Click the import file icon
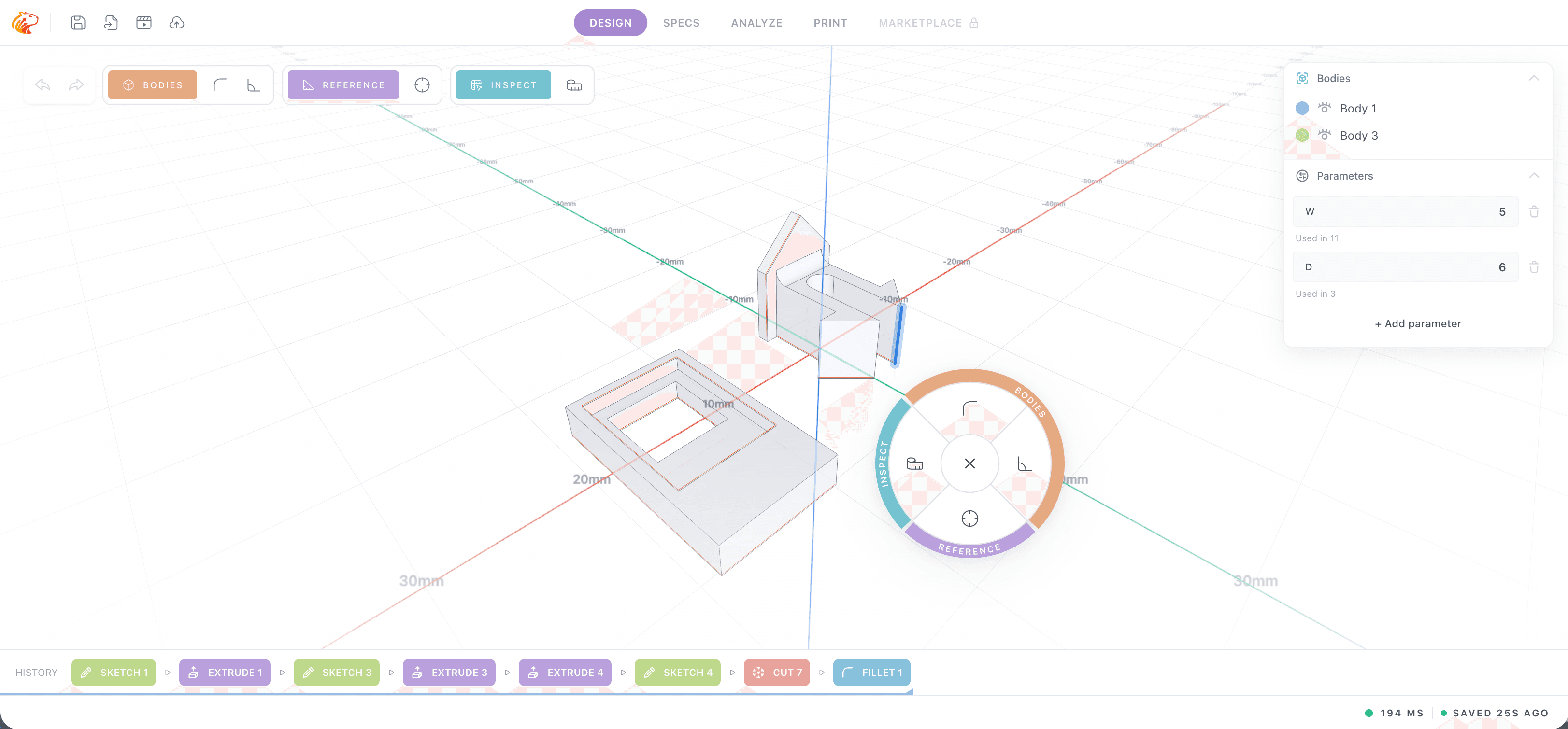1568x729 pixels. (x=111, y=23)
